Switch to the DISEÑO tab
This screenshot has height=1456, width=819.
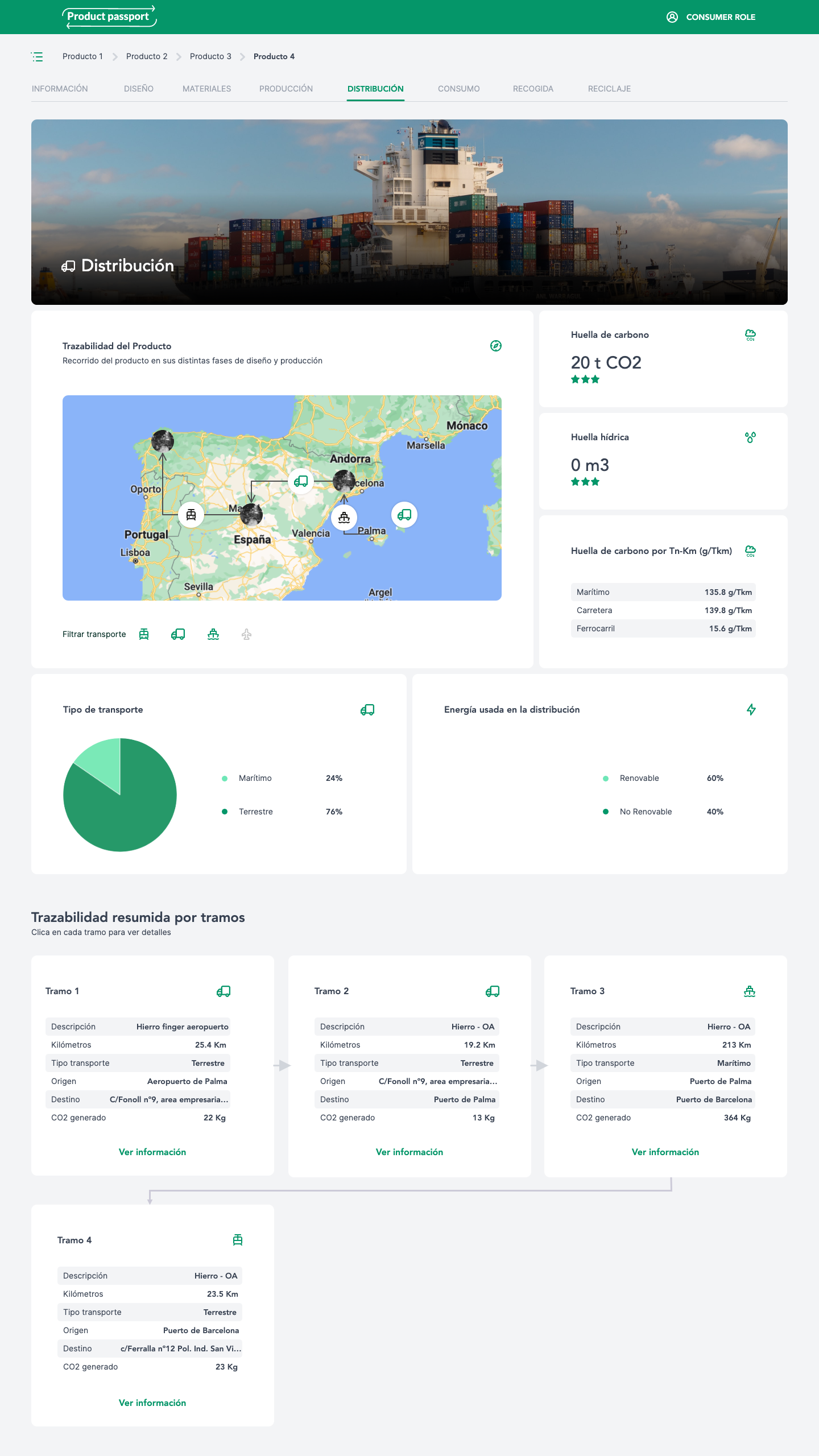[139, 89]
